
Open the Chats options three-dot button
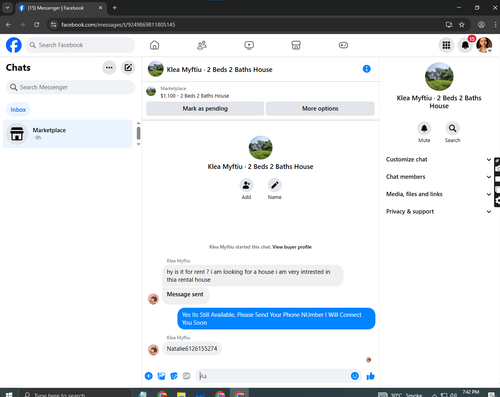[x=109, y=68]
